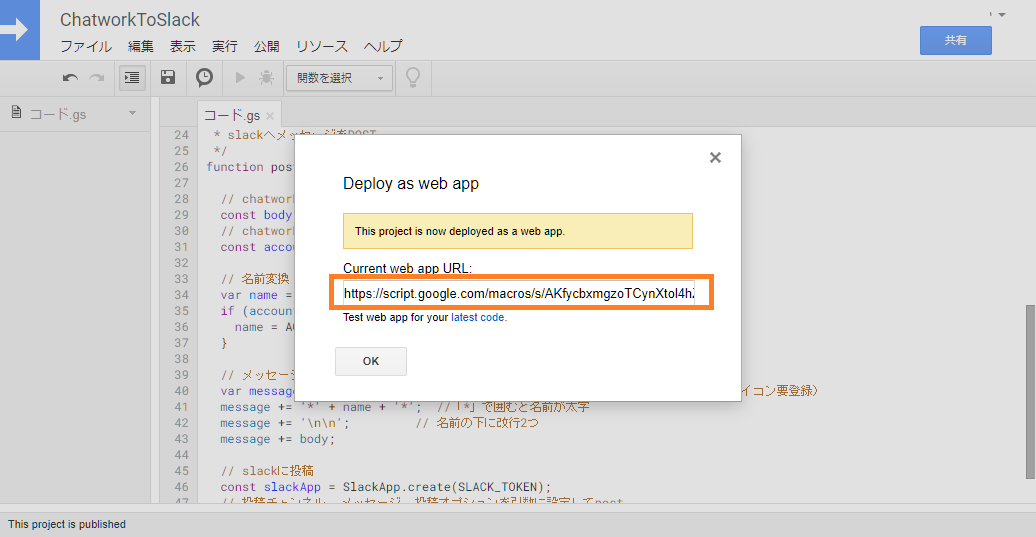Click the '// slackに投稿' comment line

click(267, 471)
